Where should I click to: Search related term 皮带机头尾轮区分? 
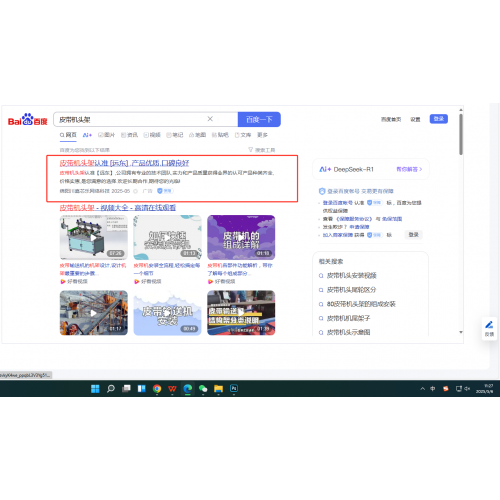pos(351,290)
